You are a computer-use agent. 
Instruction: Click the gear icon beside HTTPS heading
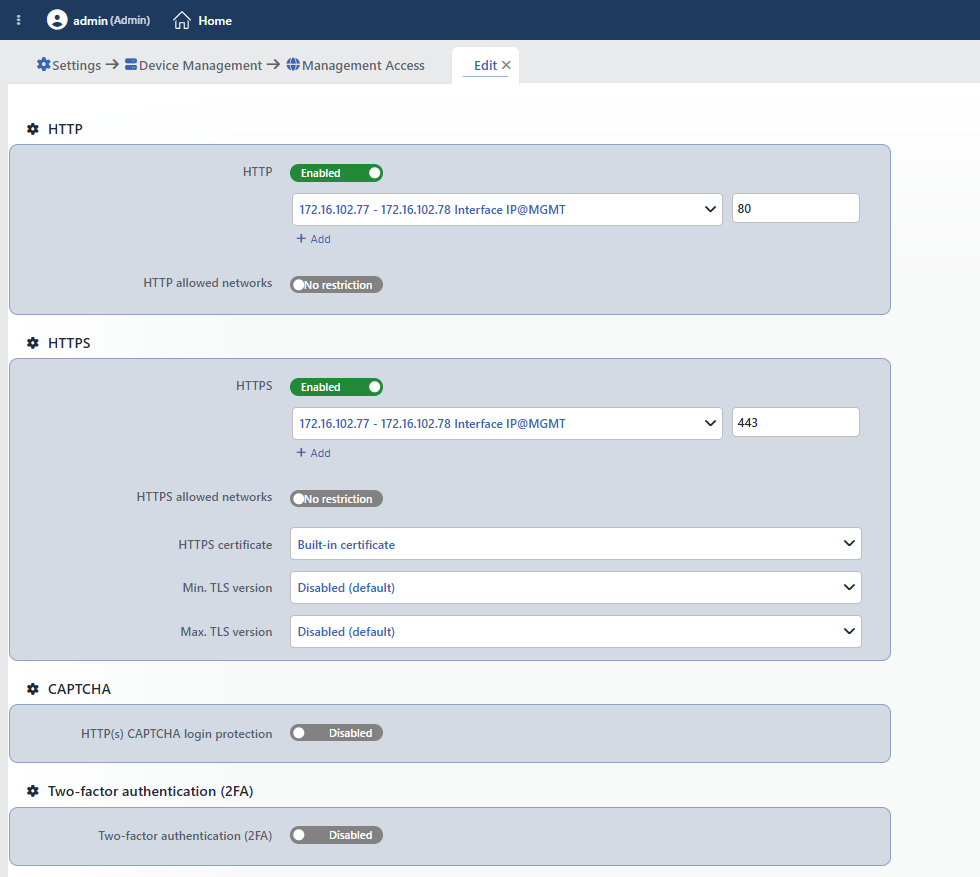[x=33, y=343]
